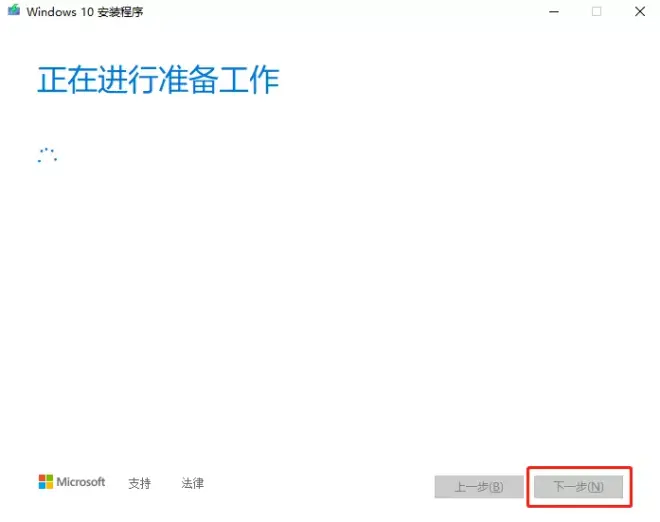
Task: Click the Microsoft wordmark text
Action: pyautogui.click(x=81, y=482)
